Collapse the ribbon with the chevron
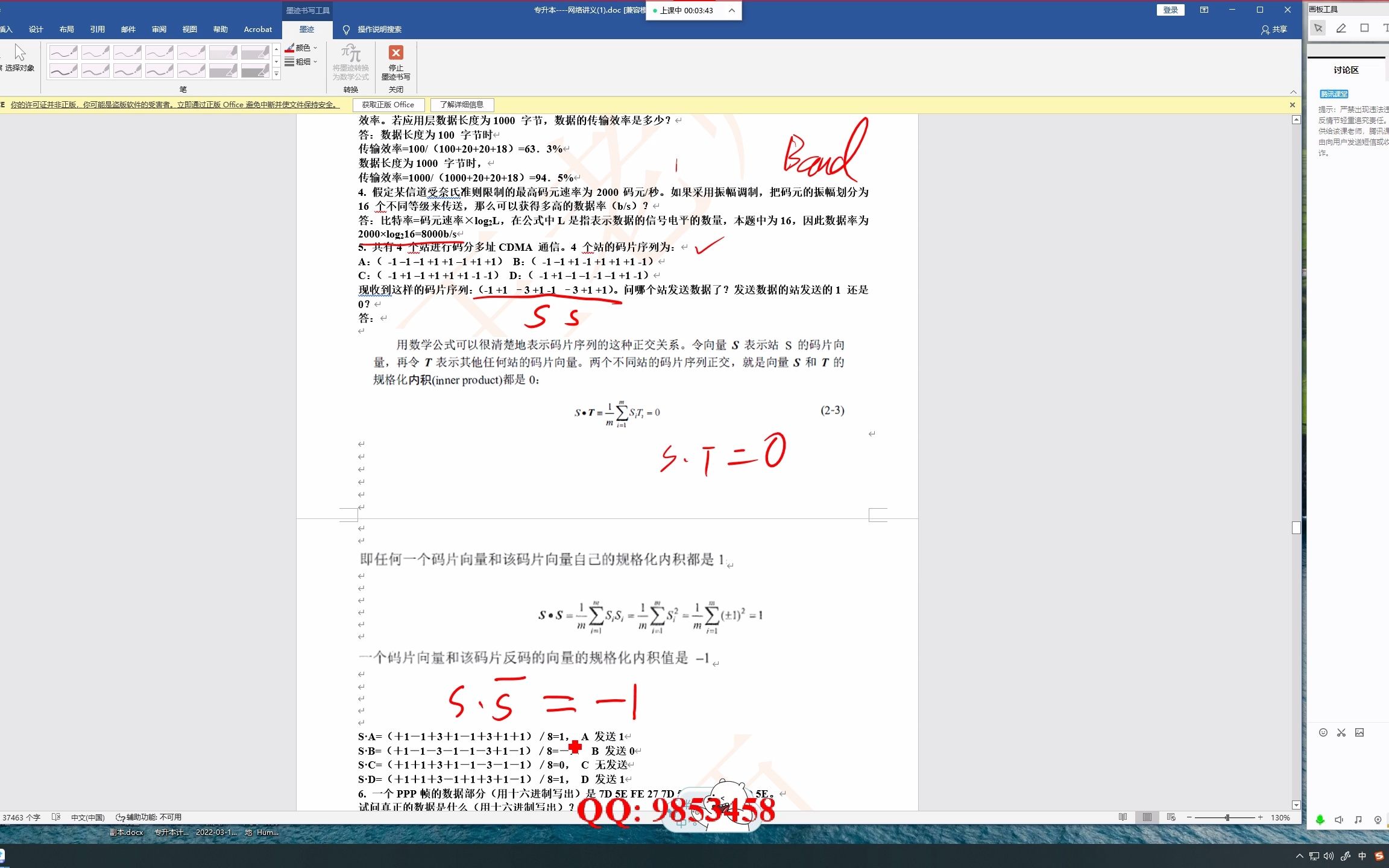 [x=1293, y=92]
